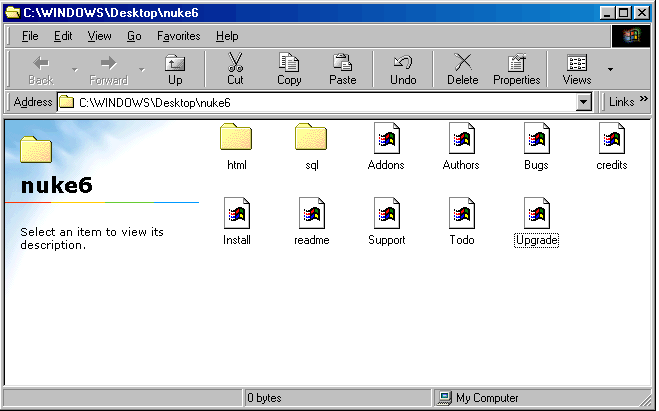The height and width of the screenshot is (411, 659).
Task: Click the Up folder toolbar icon
Action: [175, 63]
